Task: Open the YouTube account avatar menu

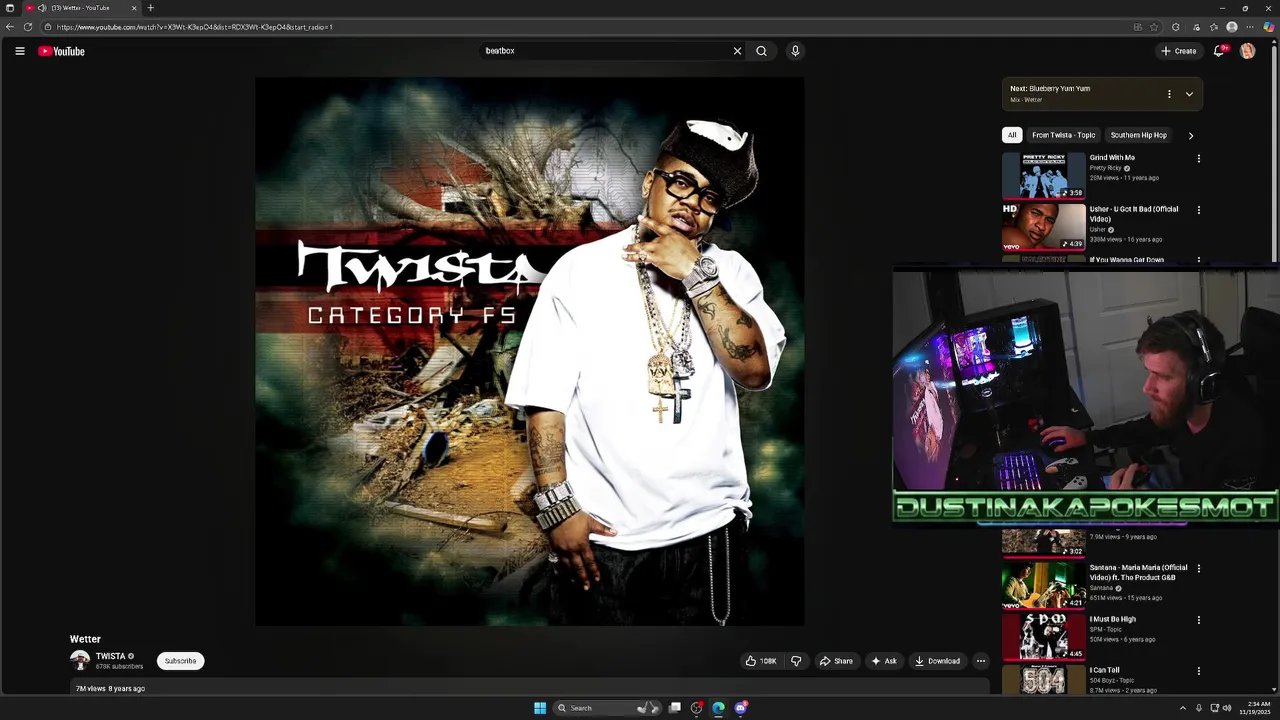Action: [x=1248, y=51]
